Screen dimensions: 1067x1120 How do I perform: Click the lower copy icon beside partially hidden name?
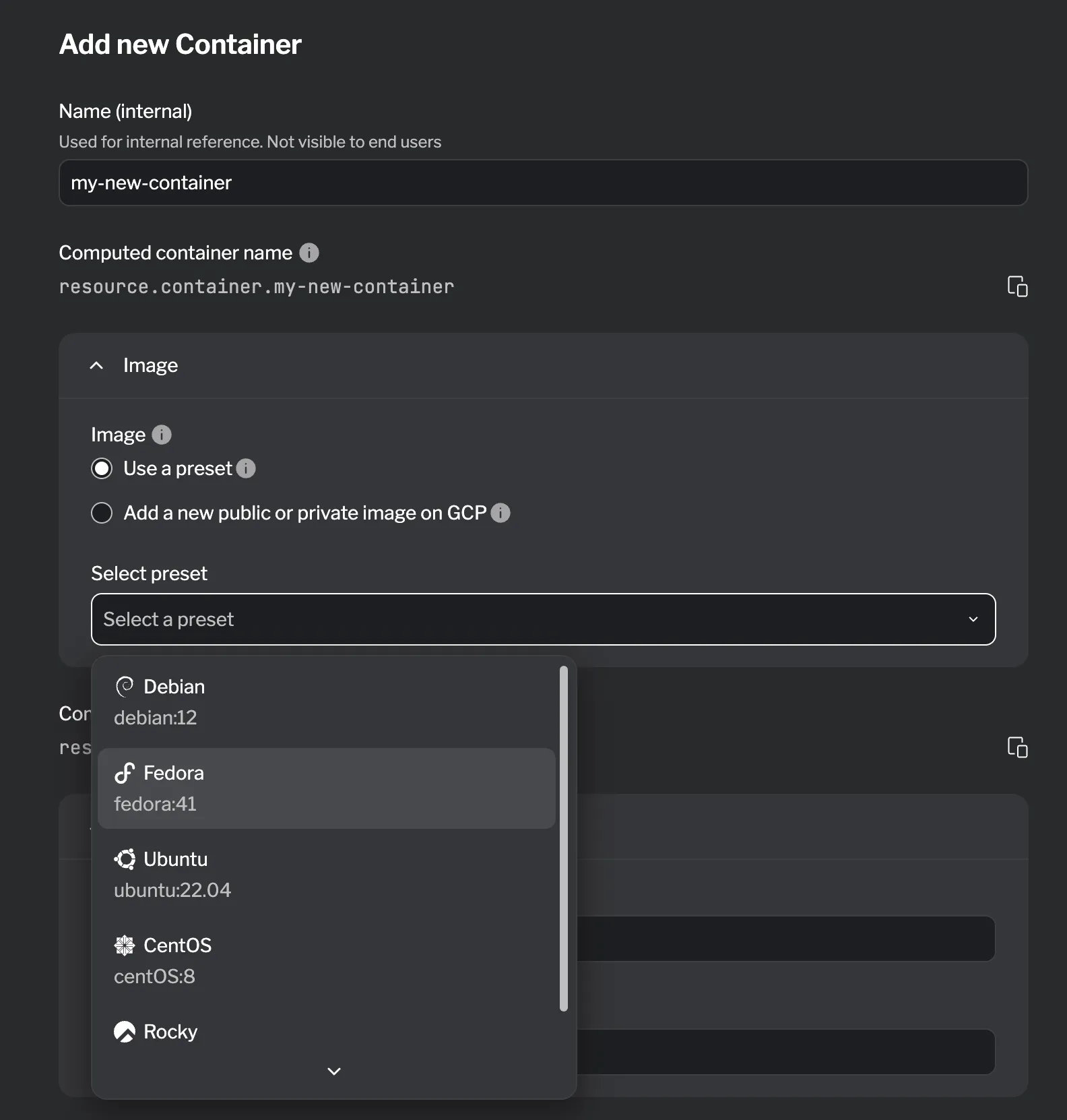click(1017, 747)
